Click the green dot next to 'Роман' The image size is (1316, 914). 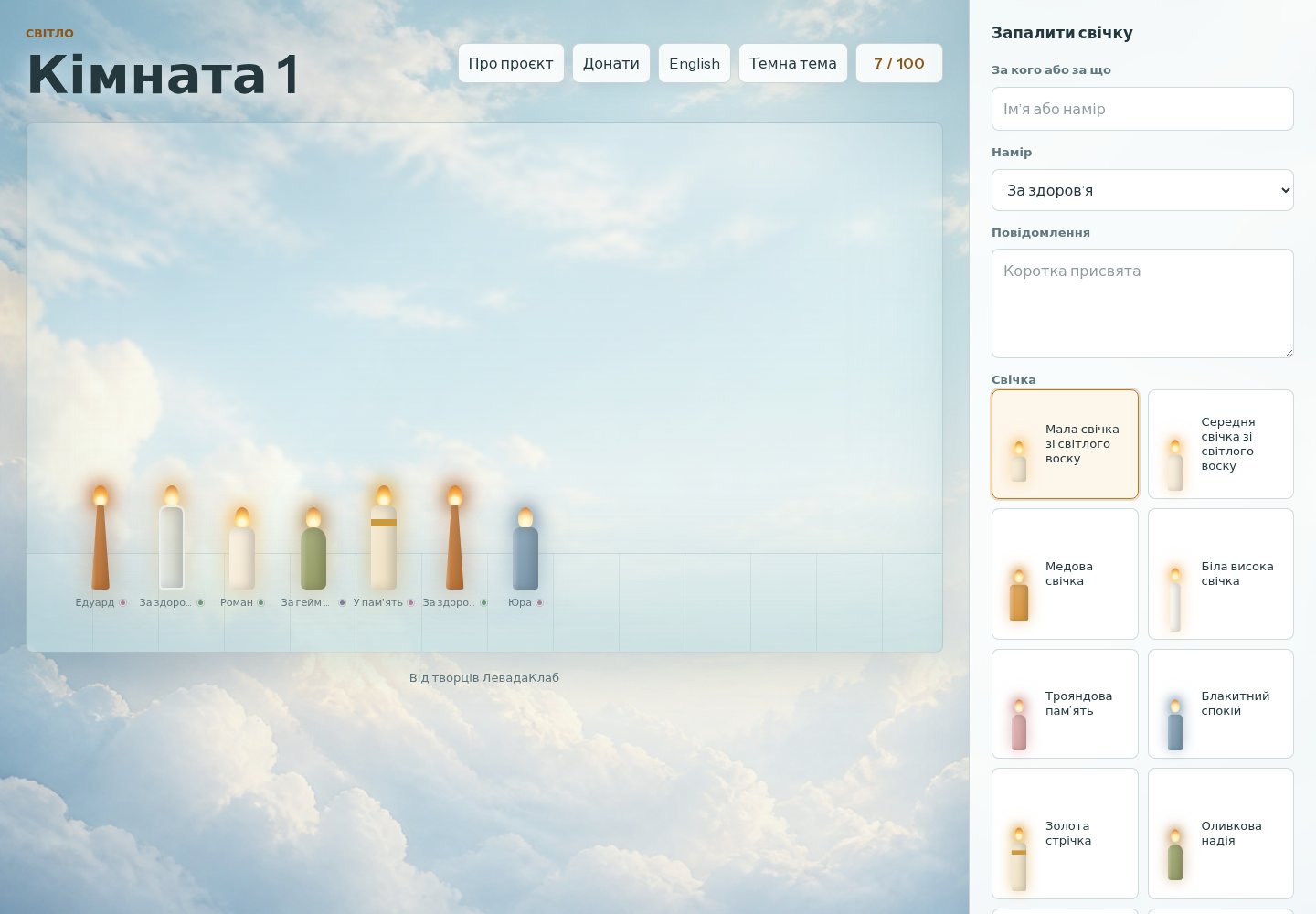click(x=260, y=602)
